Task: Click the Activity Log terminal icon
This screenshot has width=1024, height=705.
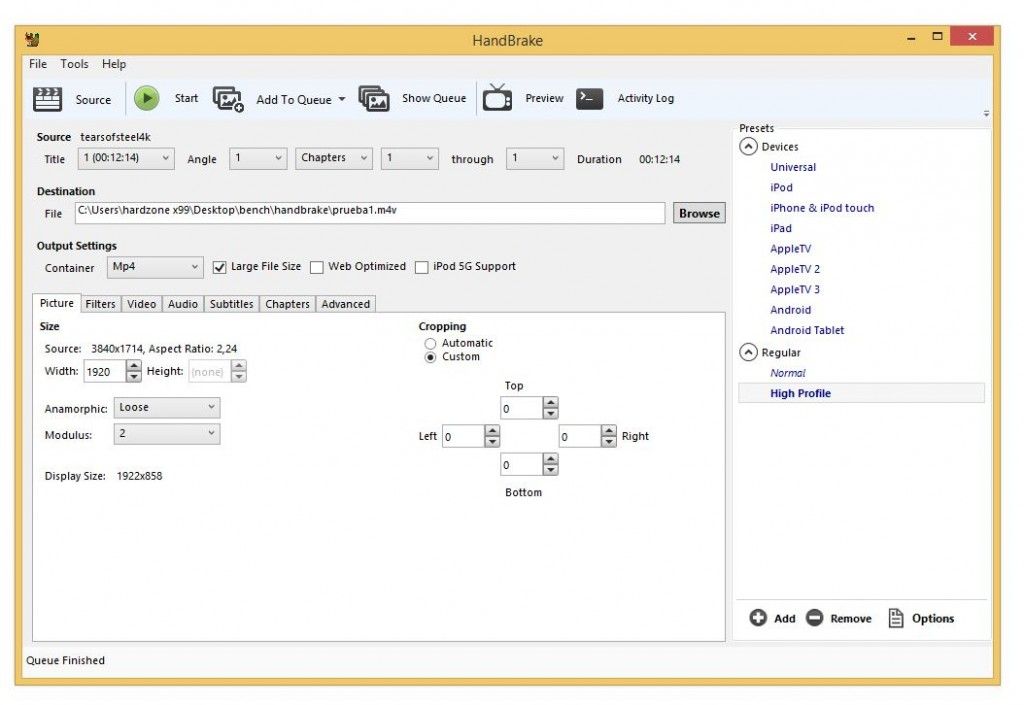Action: point(589,98)
